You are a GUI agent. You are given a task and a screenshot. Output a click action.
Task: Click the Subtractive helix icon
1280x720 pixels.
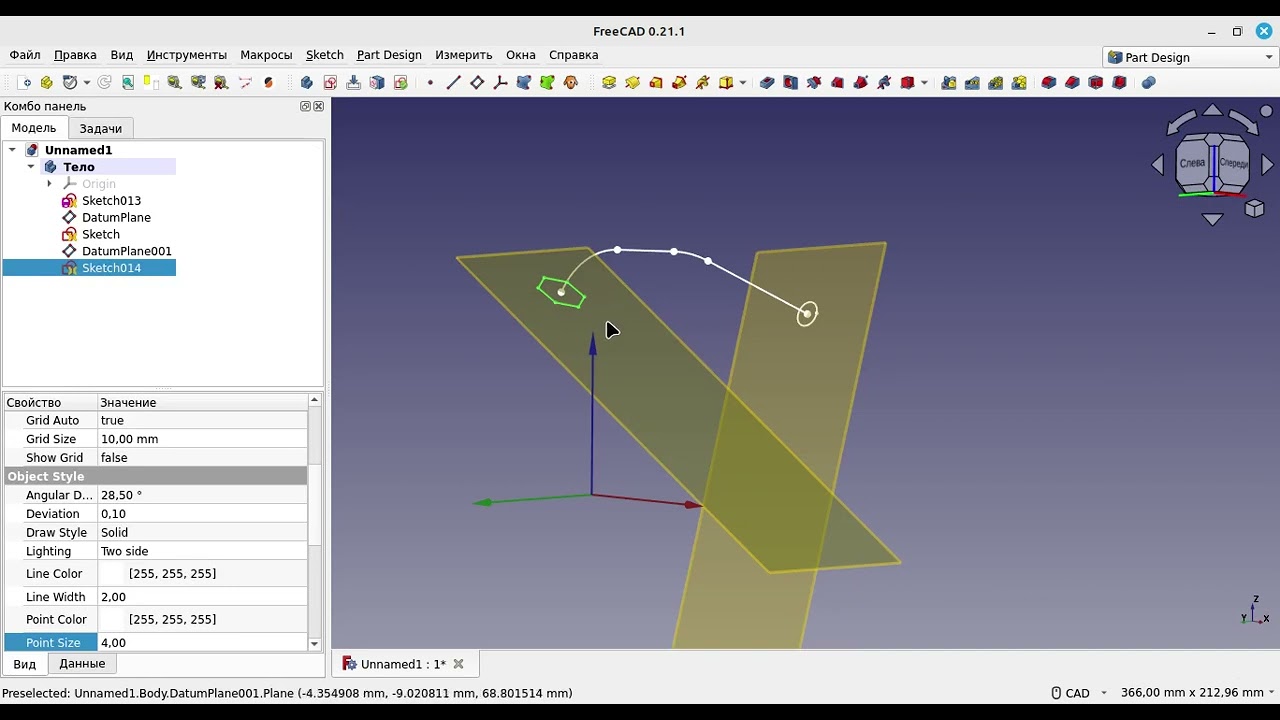pos(884,83)
